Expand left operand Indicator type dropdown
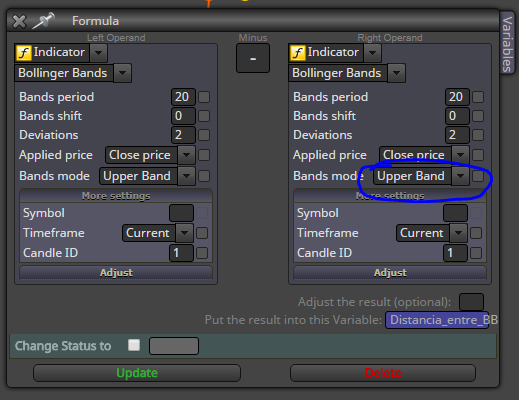Viewport: 519px width, 400px height. tap(98, 53)
